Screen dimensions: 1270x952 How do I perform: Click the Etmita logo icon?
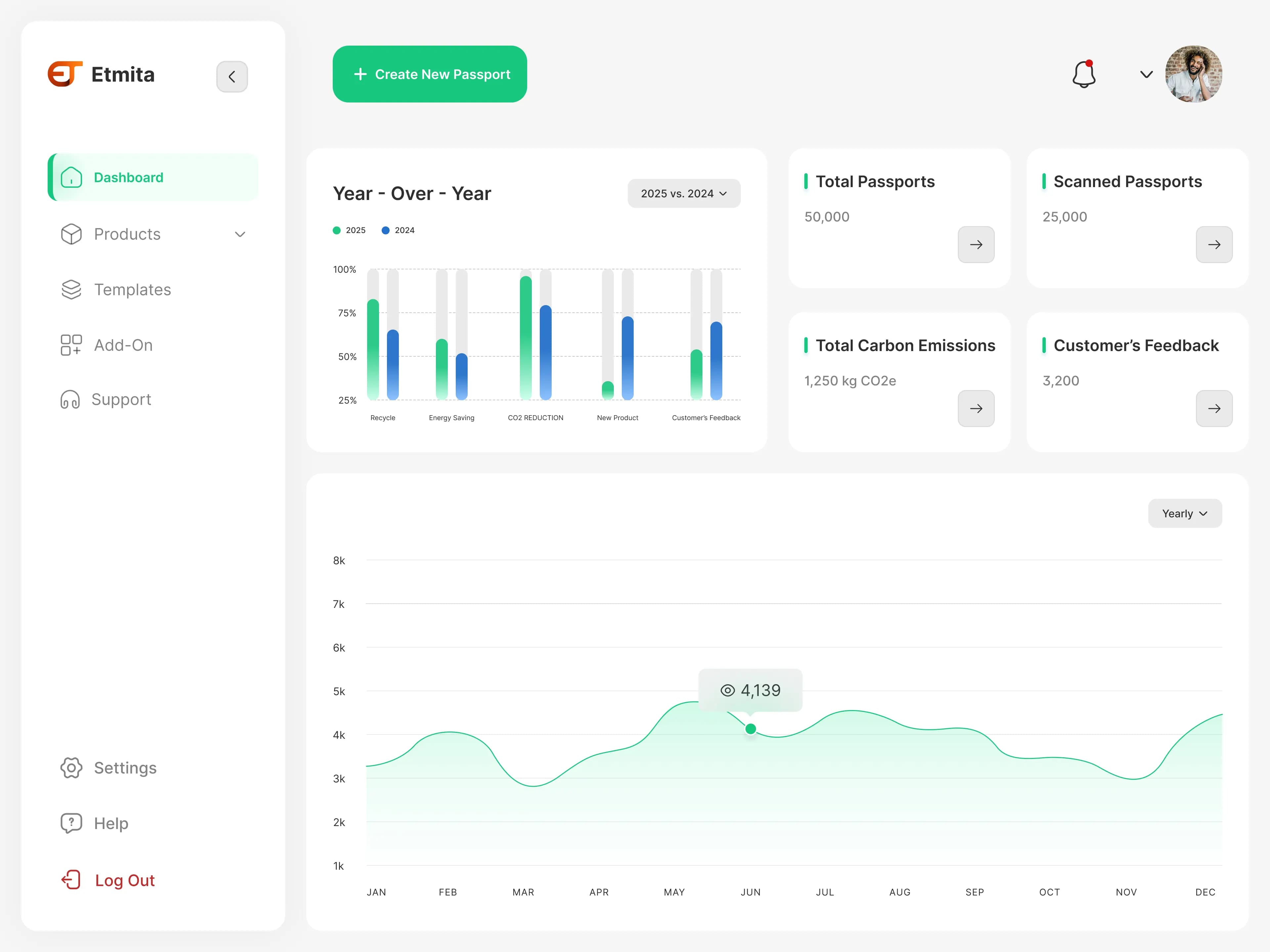65,74
